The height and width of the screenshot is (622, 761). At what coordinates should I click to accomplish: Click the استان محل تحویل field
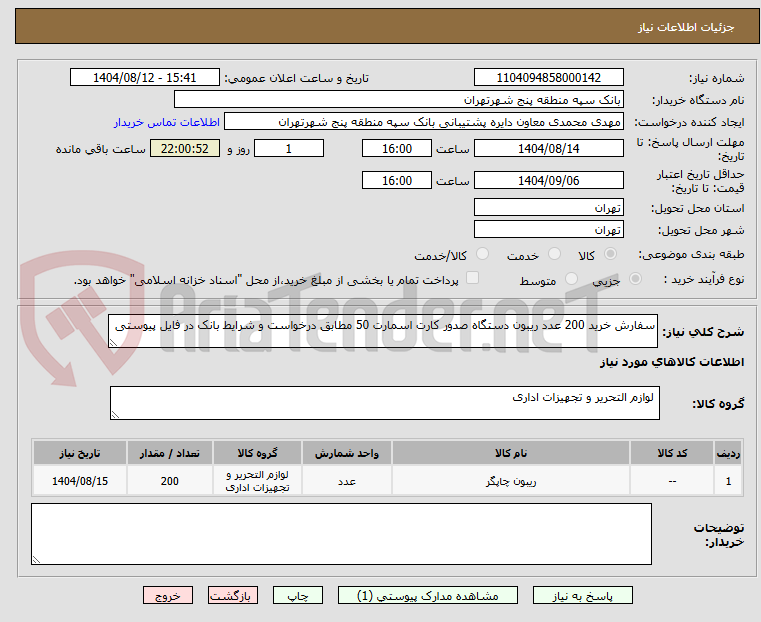[548, 208]
